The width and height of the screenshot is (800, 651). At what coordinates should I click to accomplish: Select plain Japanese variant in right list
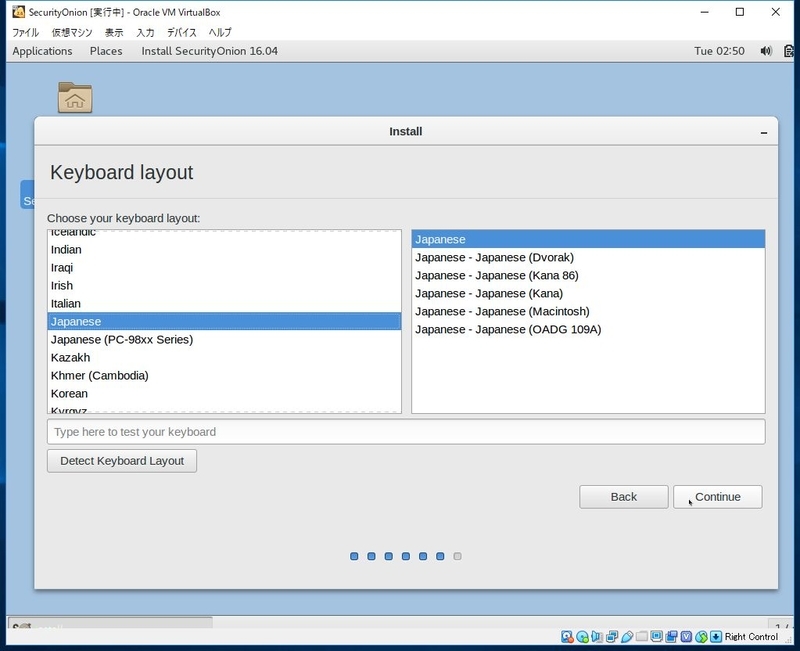pos(588,239)
